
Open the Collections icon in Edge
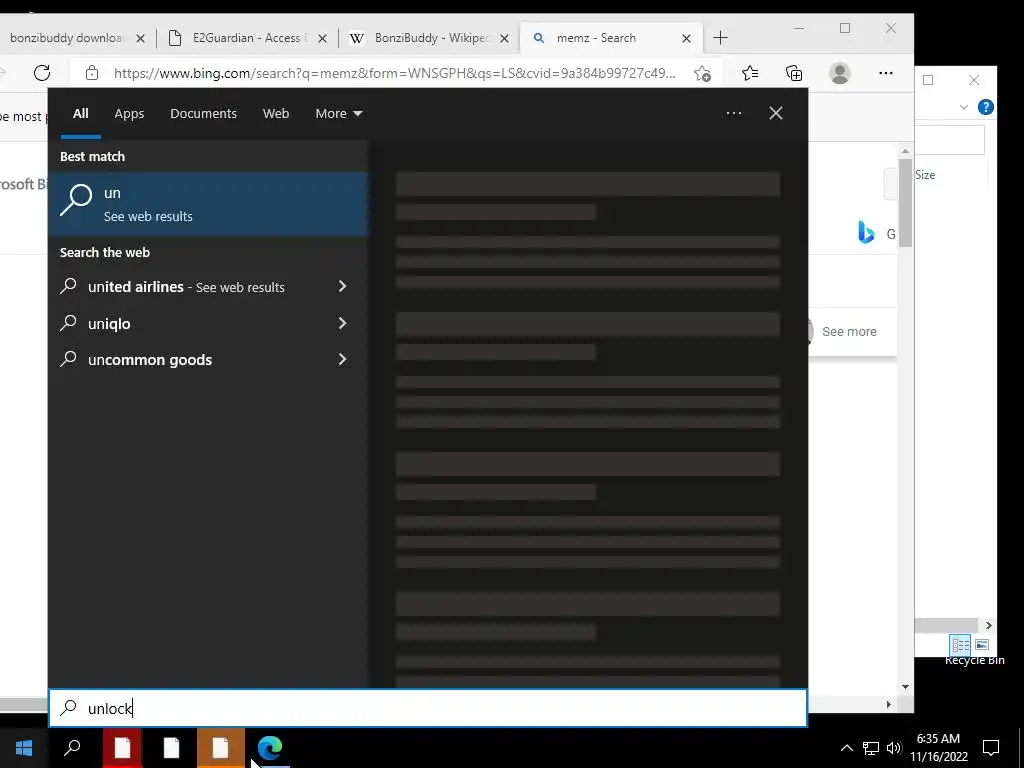tap(794, 73)
